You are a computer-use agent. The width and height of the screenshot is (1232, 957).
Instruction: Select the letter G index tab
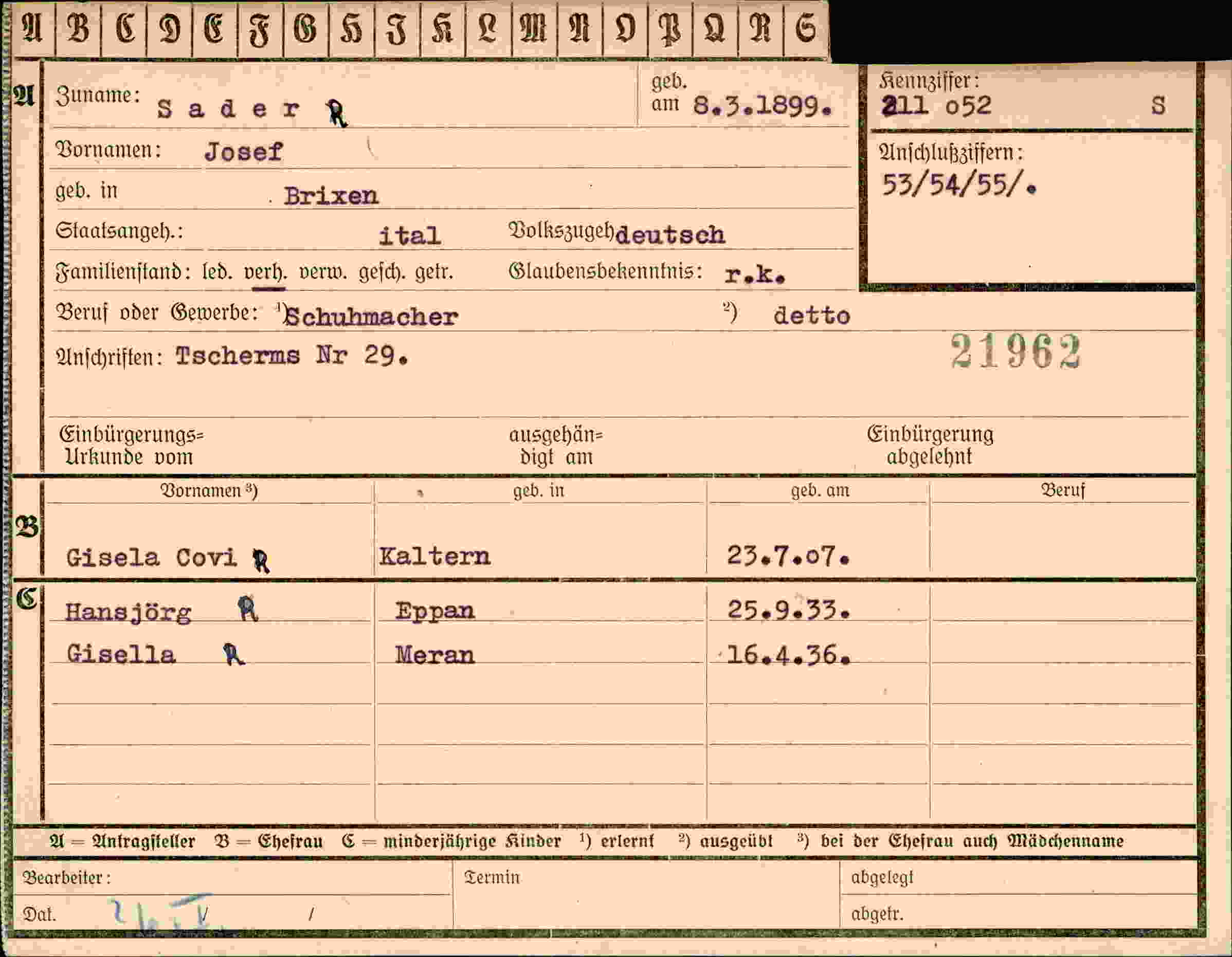click(306, 28)
